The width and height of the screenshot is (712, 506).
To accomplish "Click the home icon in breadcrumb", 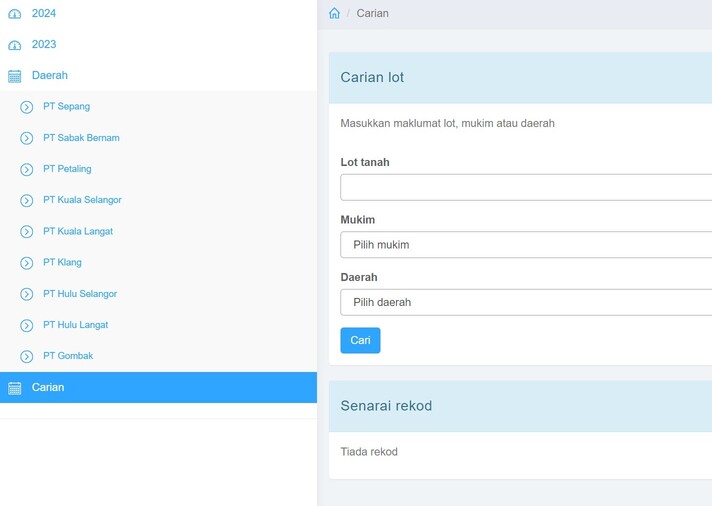I will pos(334,14).
